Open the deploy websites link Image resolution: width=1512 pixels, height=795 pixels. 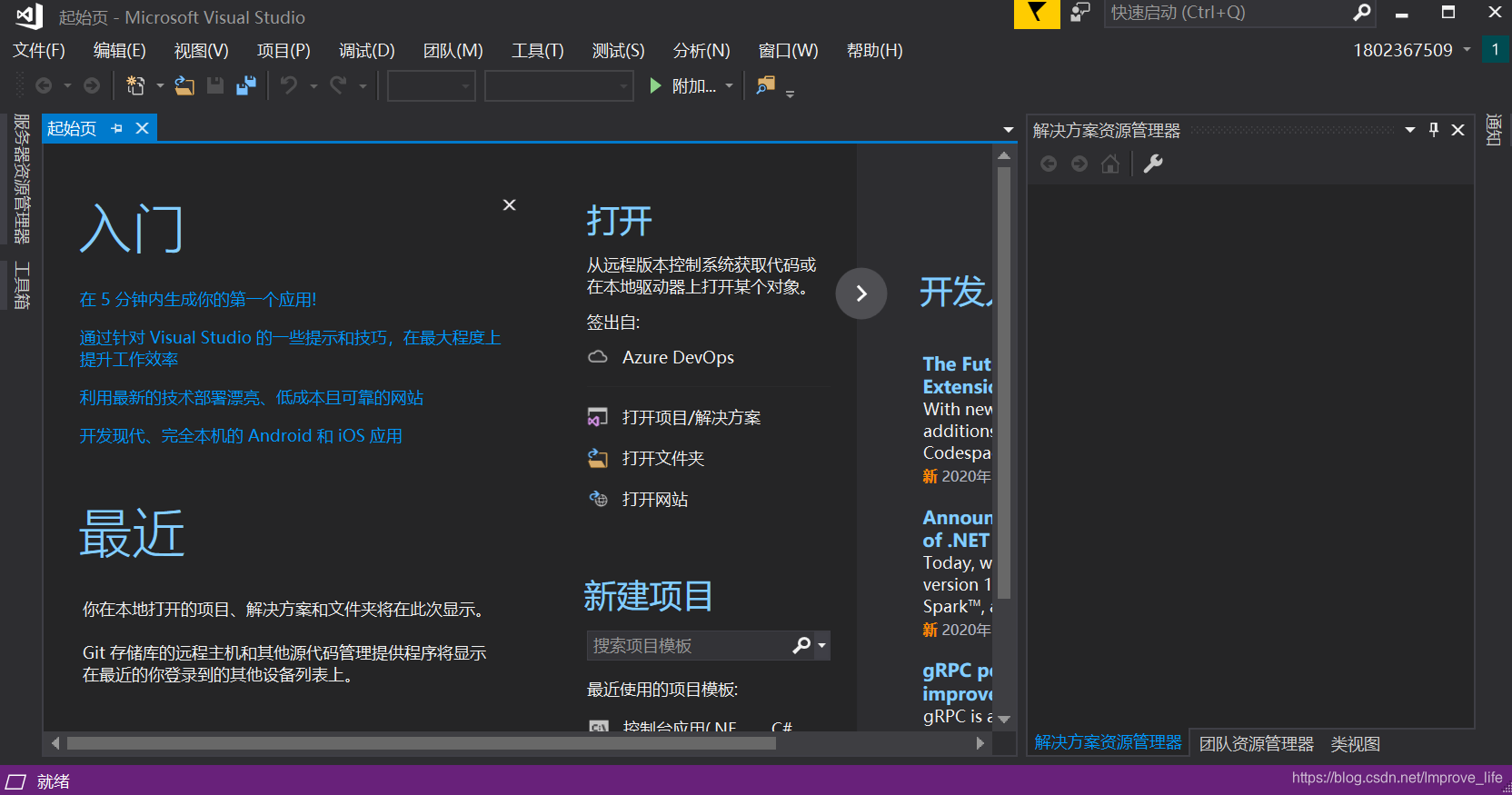click(252, 398)
